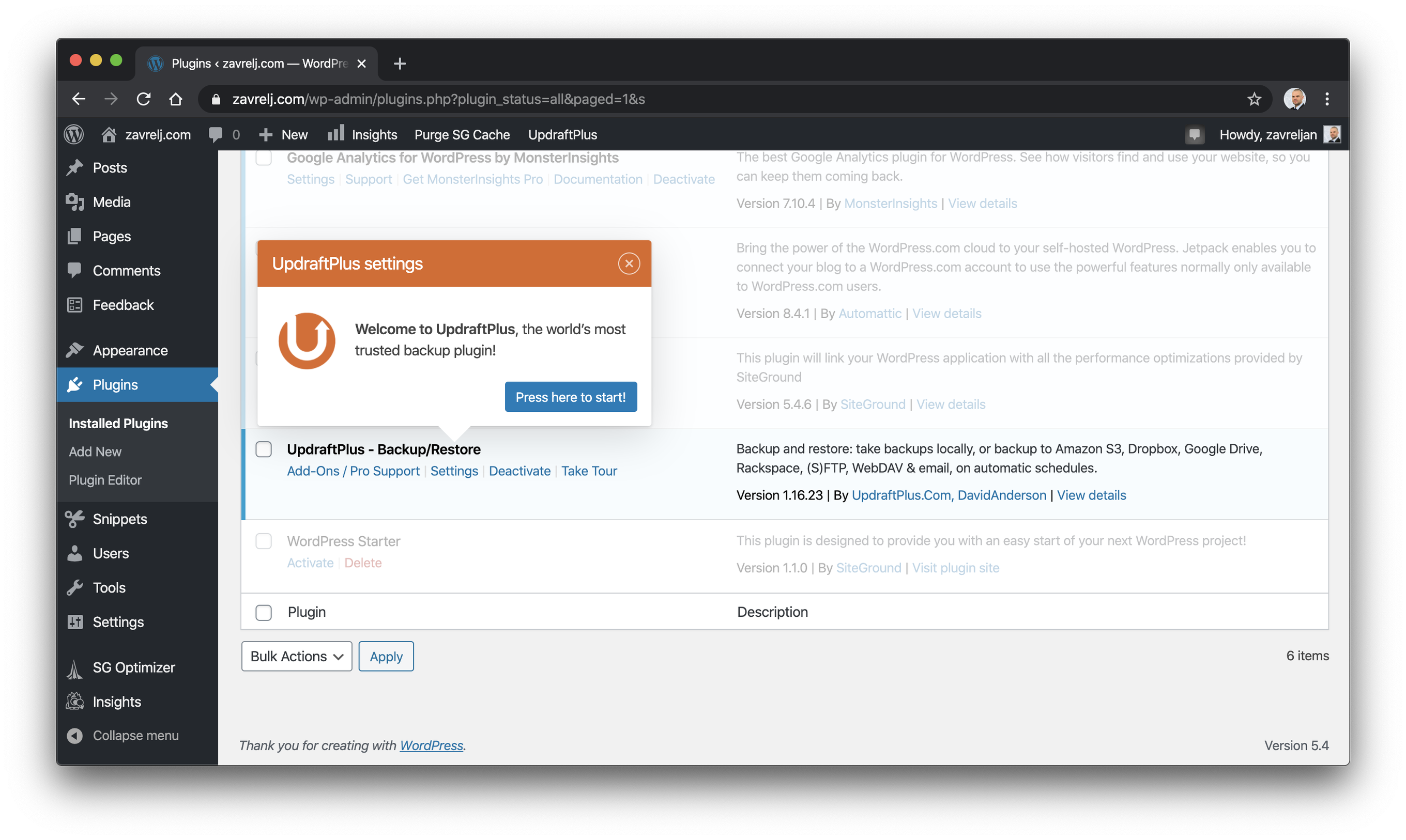Click the notification icon near Howdy

(x=1194, y=135)
